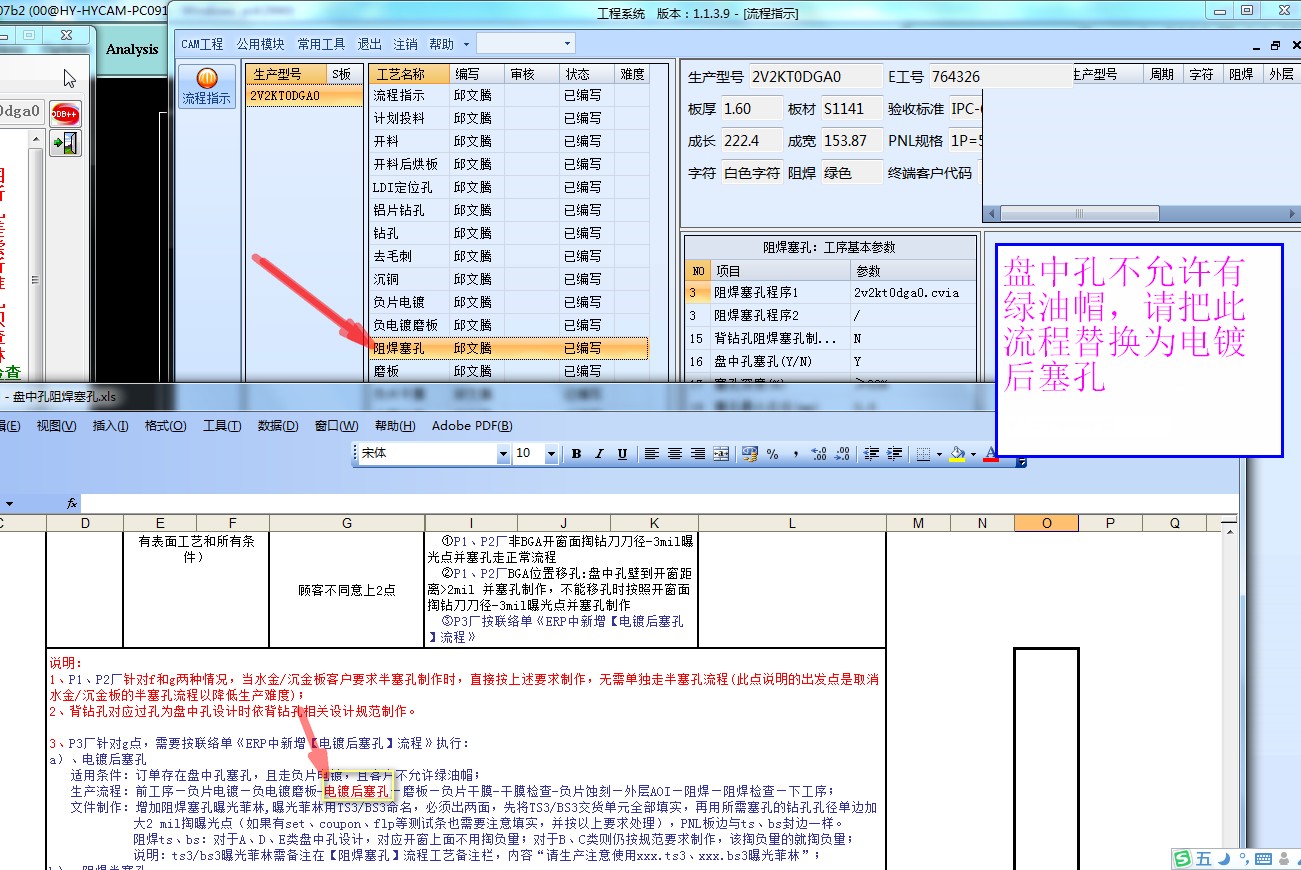Click Increase Indent icon in Excel
This screenshot has width=1301, height=870.
[894, 453]
